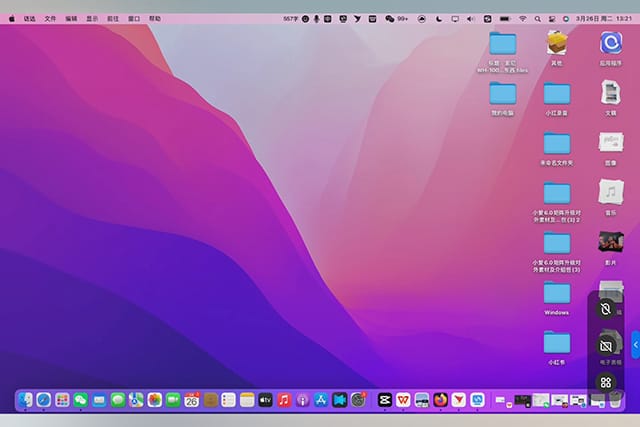Open the 文件 menu in menu bar
The image size is (640, 427).
50,18
